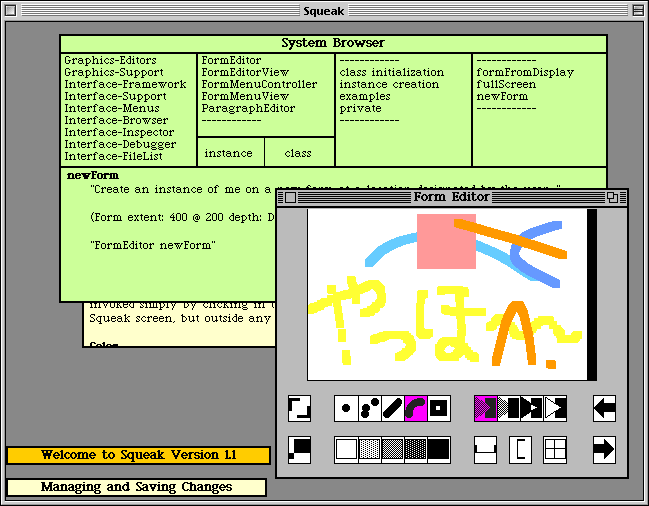Choose the white fill swatch
The width and height of the screenshot is (649, 506).
click(x=346, y=450)
